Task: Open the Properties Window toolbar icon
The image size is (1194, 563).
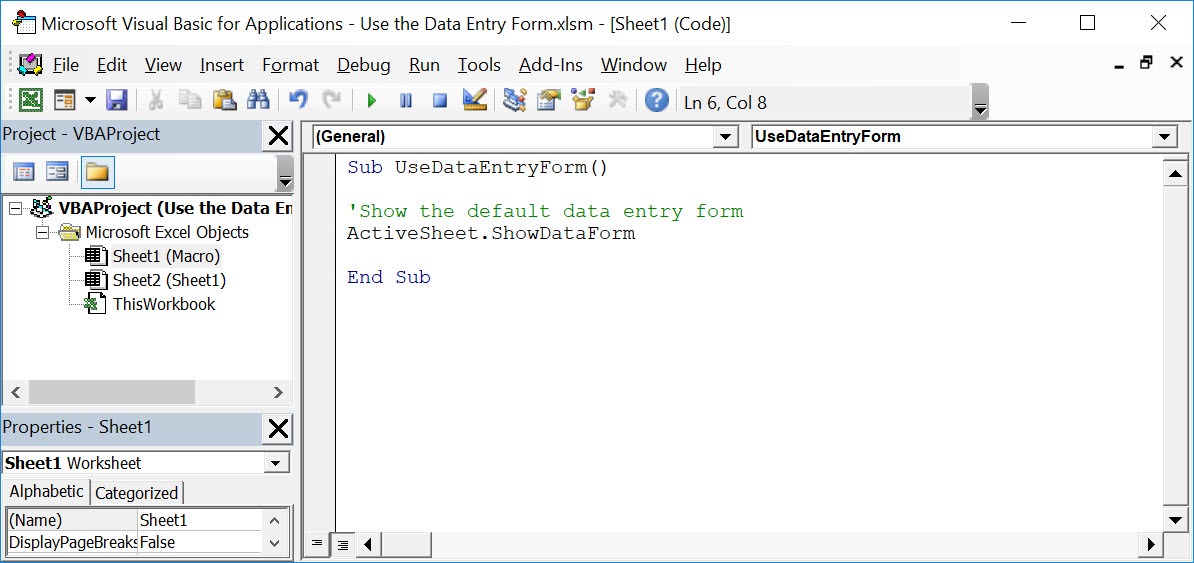Action: (x=549, y=100)
